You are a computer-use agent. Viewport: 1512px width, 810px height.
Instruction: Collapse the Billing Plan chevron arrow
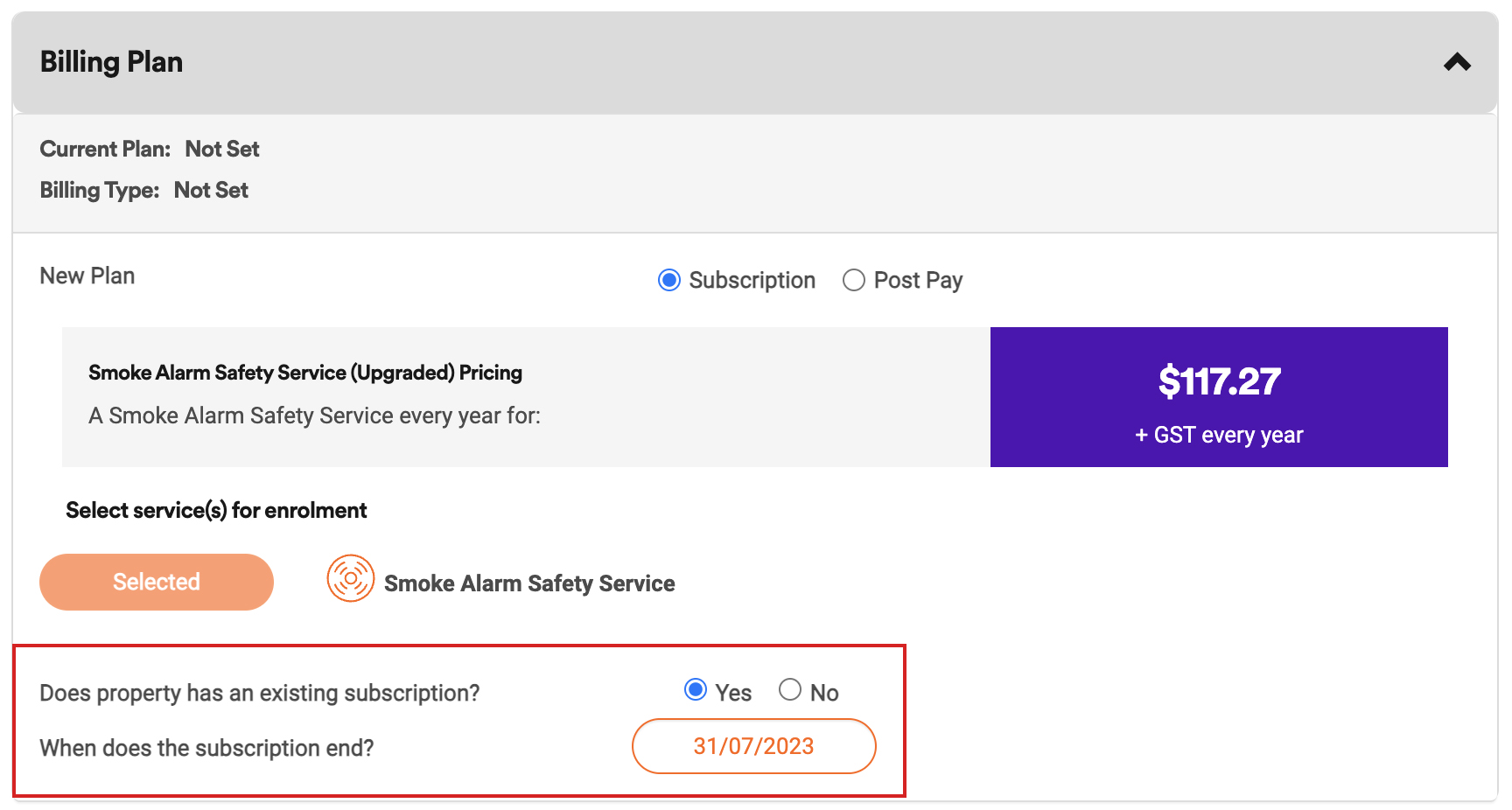point(1457,62)
